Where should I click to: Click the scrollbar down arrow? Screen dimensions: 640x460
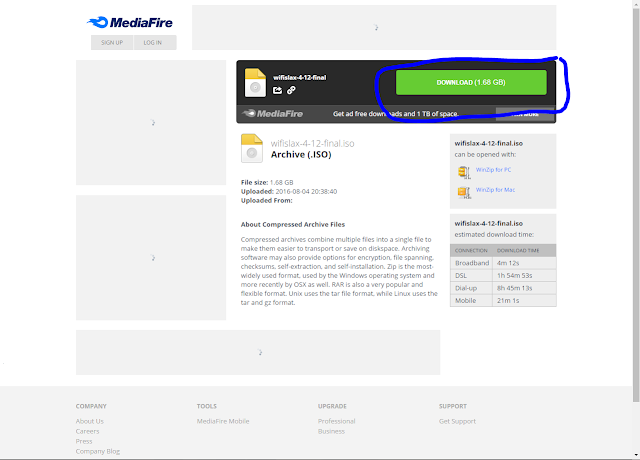click(636, 455)
